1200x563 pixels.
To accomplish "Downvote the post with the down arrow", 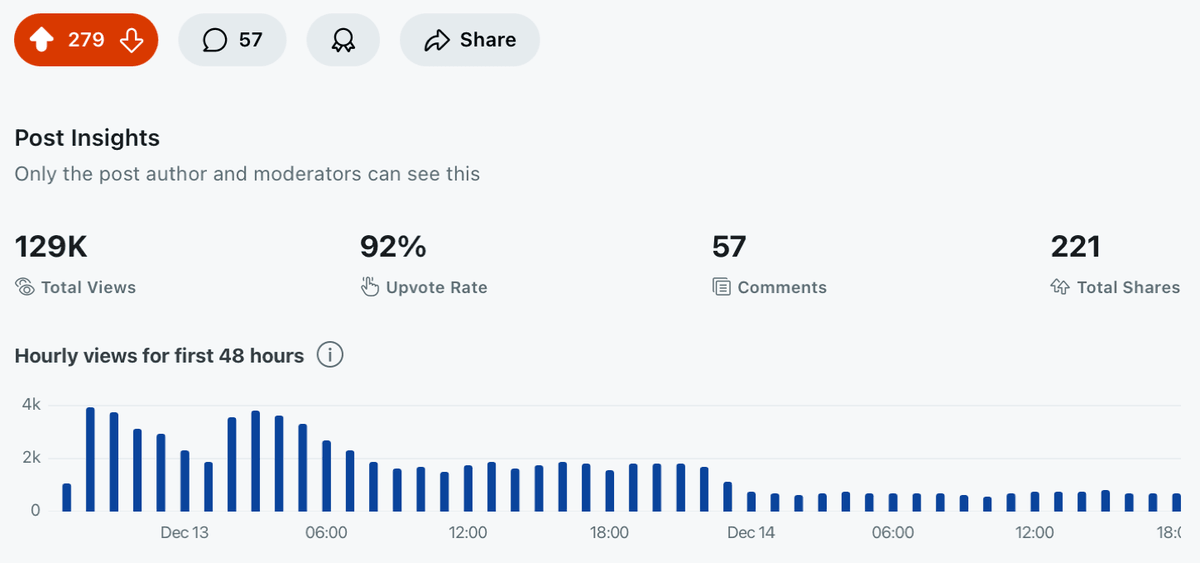I will 131,40.
